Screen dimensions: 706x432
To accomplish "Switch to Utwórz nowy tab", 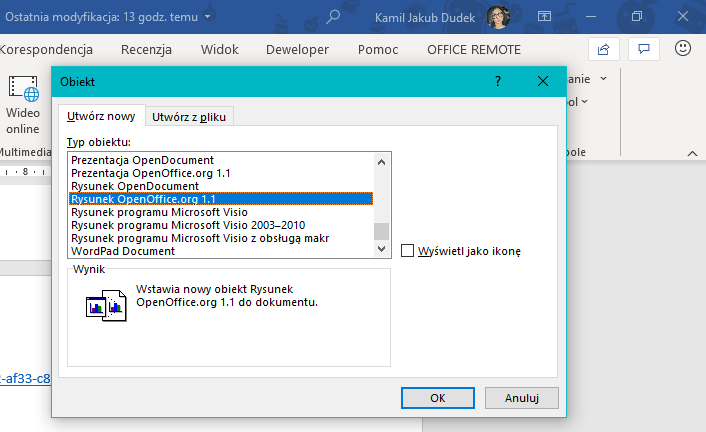I will pos(101,116).
